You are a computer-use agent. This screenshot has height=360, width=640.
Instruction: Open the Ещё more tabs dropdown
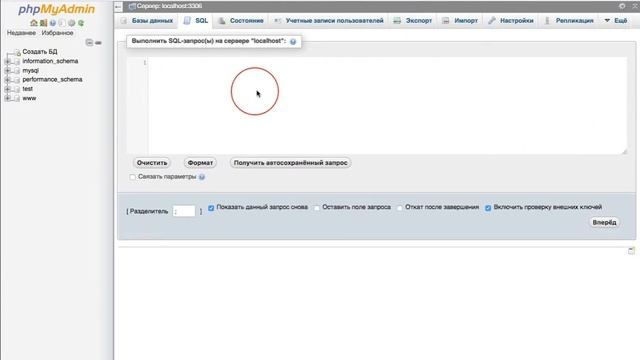pyautogui.click(x=616, y=20)
